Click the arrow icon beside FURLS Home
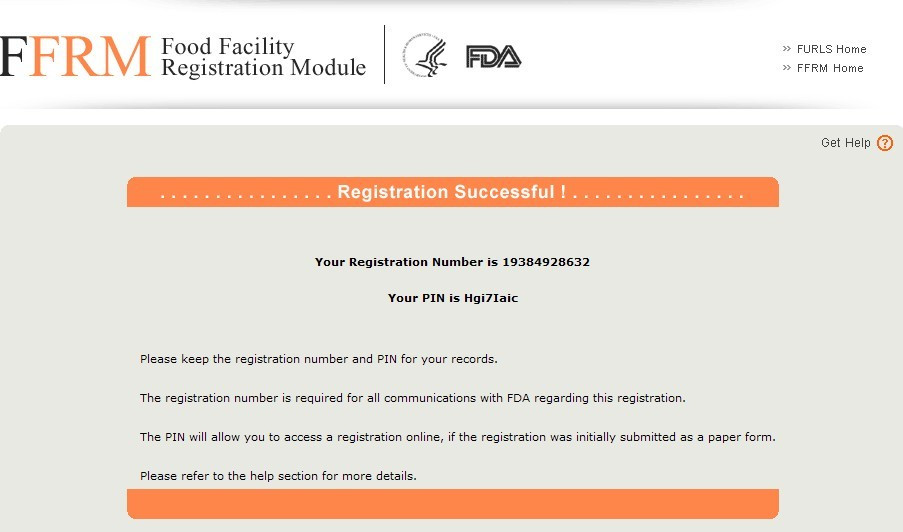Screen dimensions: 903x532 click(x=787, y=49)
